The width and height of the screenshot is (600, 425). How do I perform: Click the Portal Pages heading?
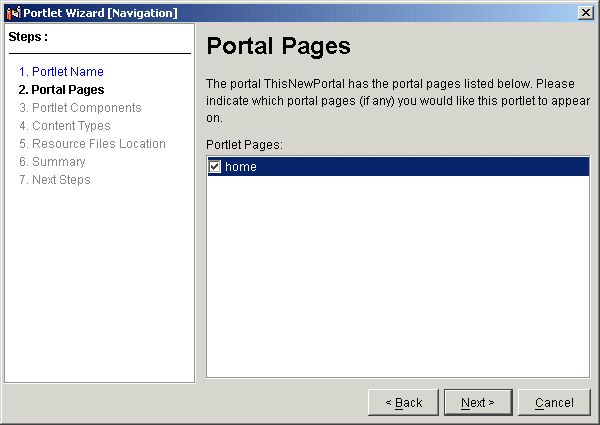point(278,46)
